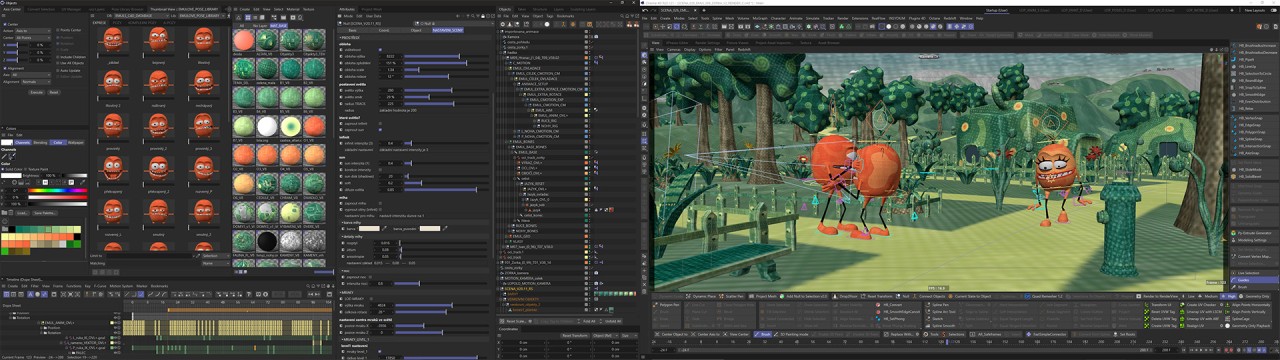Open the New Layouts dropdown
1280x360 pixels.
click(1255, 10)
